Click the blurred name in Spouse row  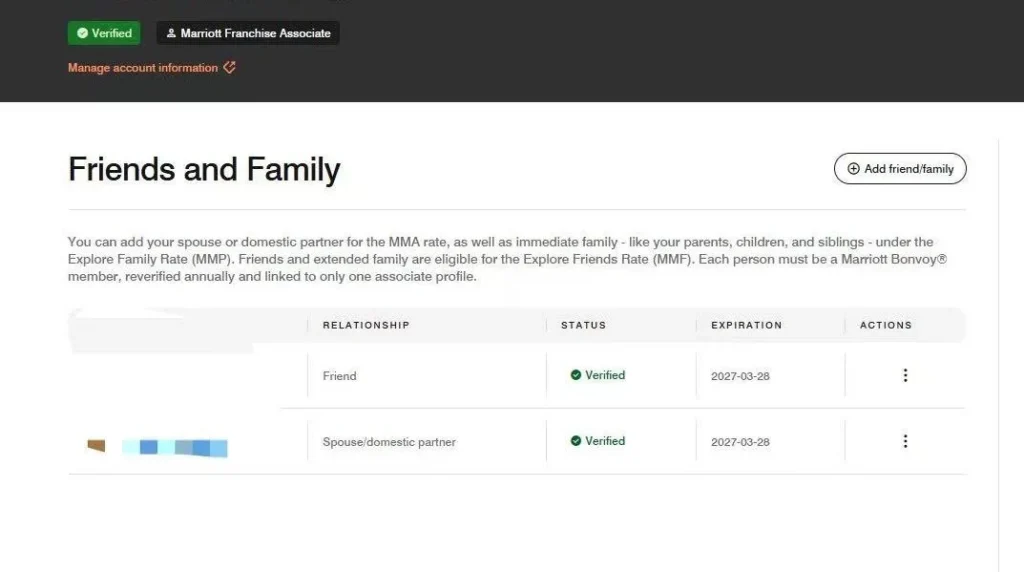pos(157,447)
